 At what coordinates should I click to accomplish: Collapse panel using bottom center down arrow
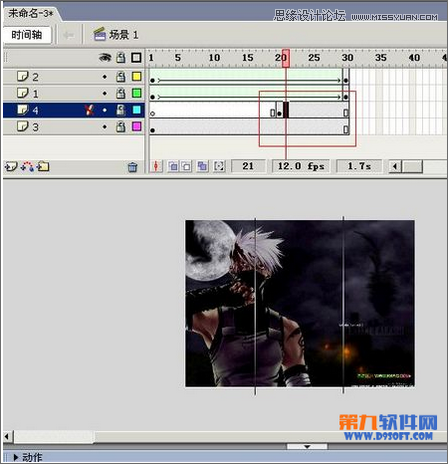(307, 446)
